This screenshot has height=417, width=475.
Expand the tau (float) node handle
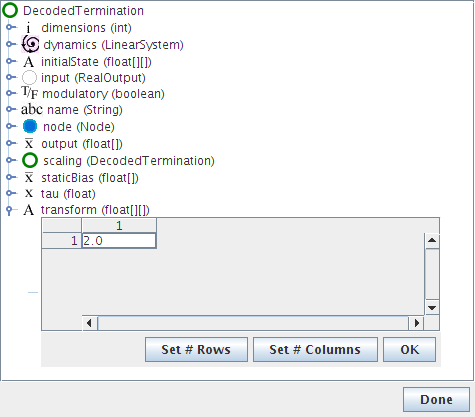(11, 193)
